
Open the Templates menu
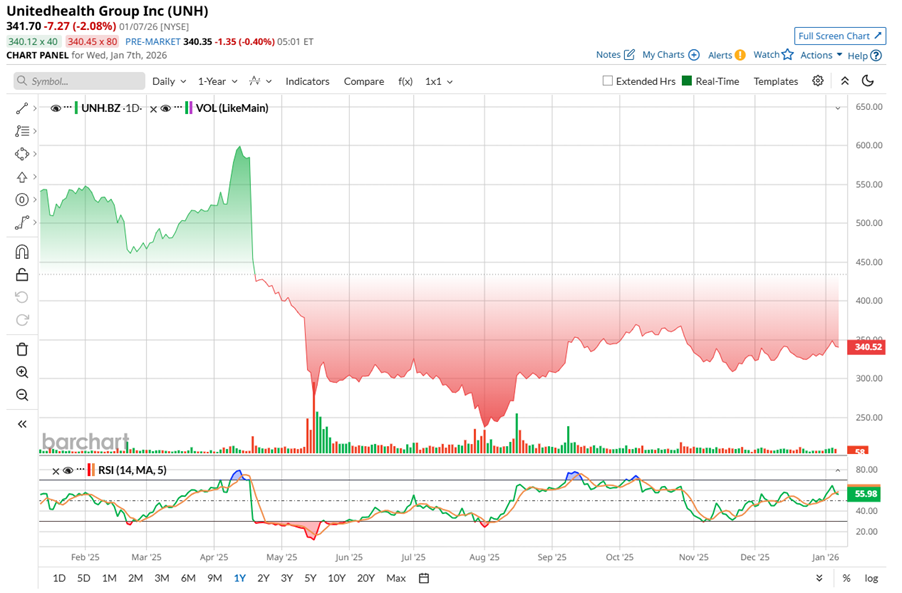(775, 81)
